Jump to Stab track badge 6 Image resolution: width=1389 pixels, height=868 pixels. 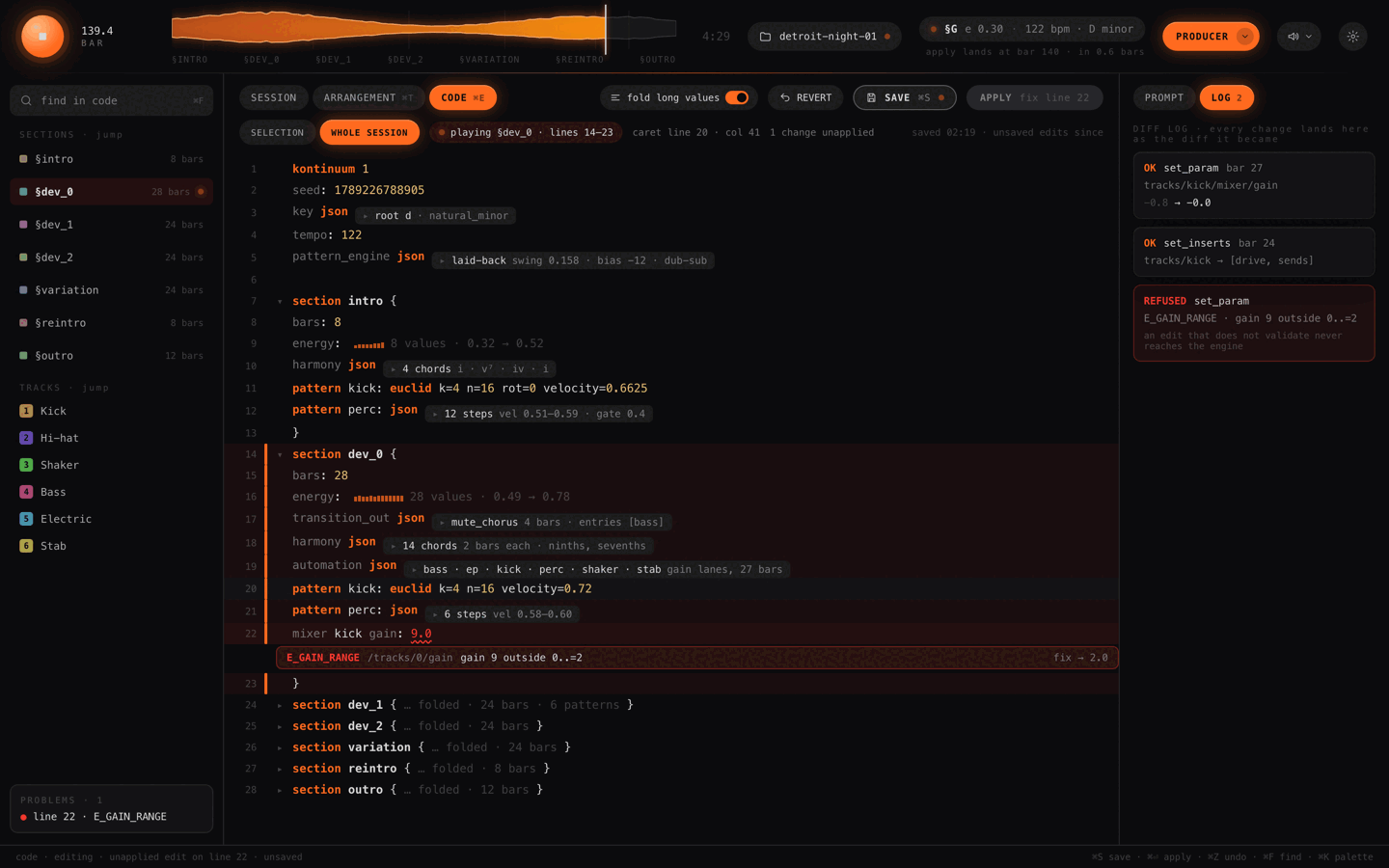(26, 546)
